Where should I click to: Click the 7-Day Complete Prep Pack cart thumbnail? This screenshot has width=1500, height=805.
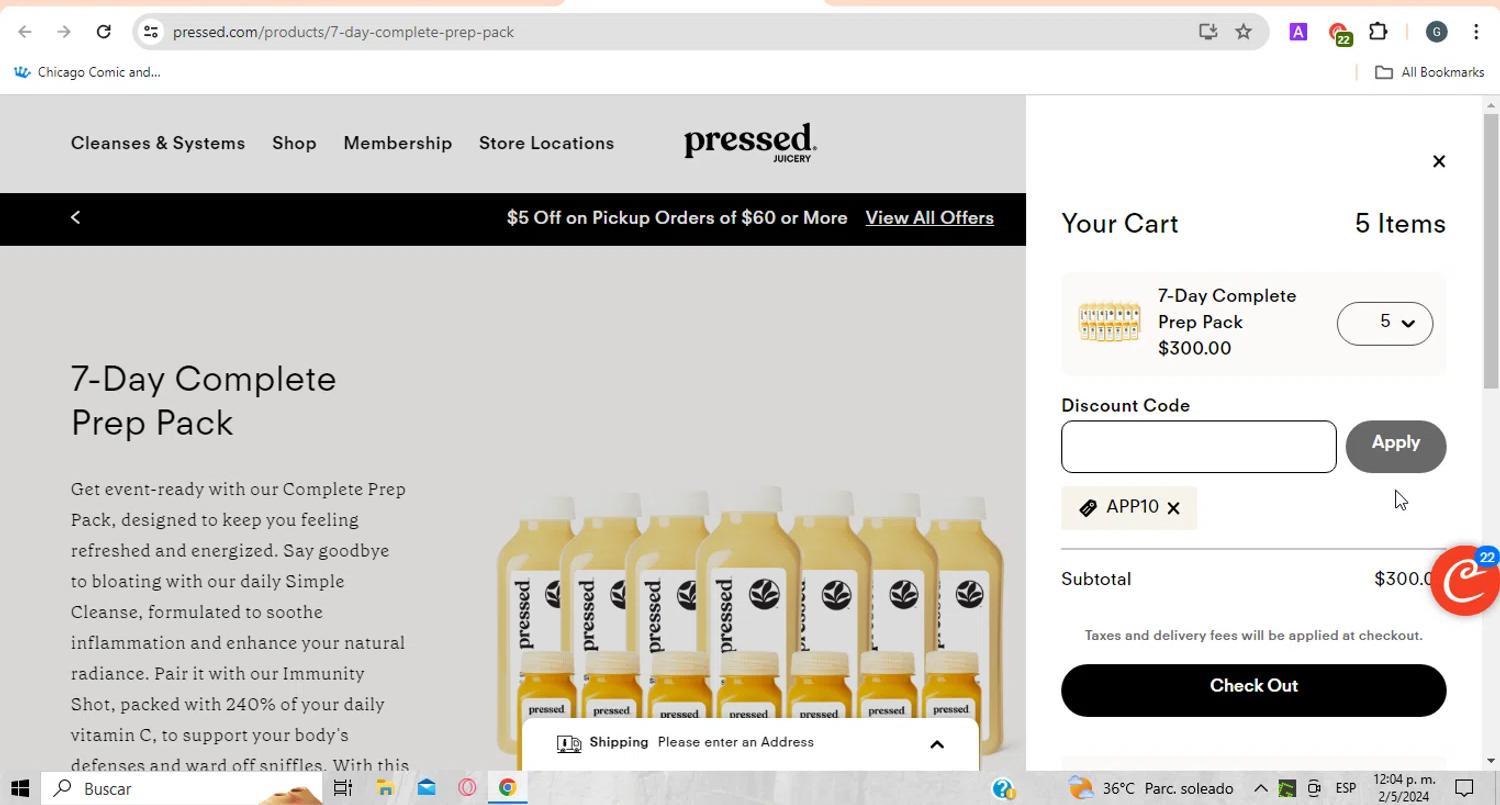tap(1109, 323)
